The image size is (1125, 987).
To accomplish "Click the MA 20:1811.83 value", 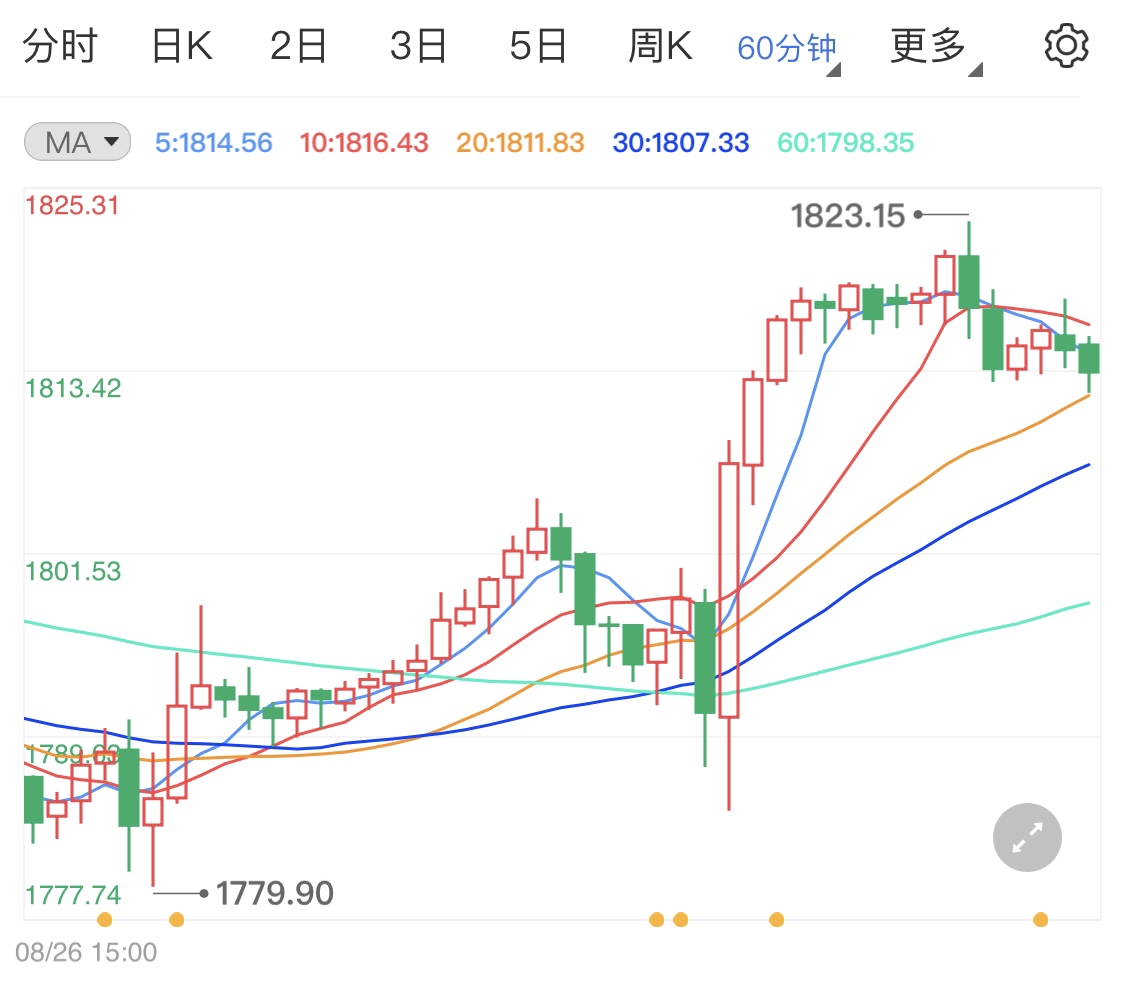I will point(520,143).
